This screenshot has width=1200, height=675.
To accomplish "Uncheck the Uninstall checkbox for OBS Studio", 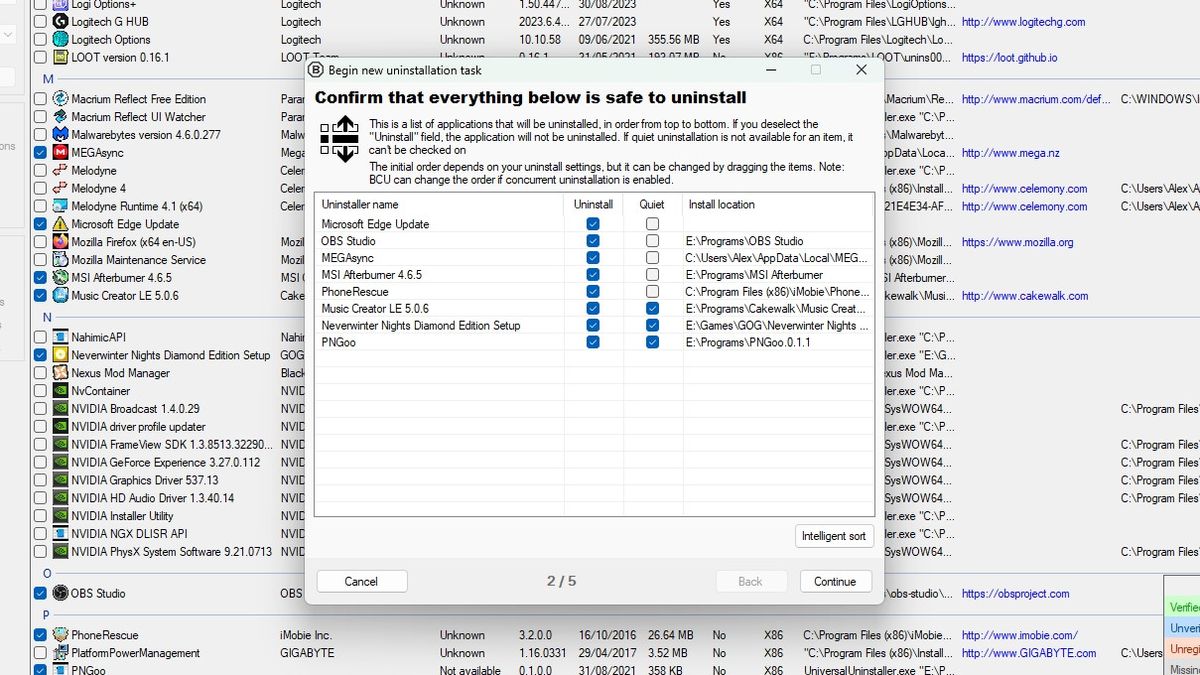I will (593, 241).
